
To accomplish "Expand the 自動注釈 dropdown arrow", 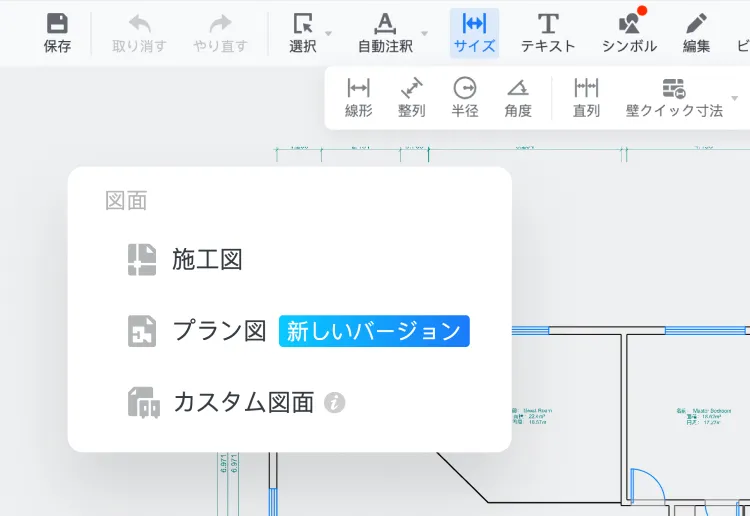I will click(424, 34).
